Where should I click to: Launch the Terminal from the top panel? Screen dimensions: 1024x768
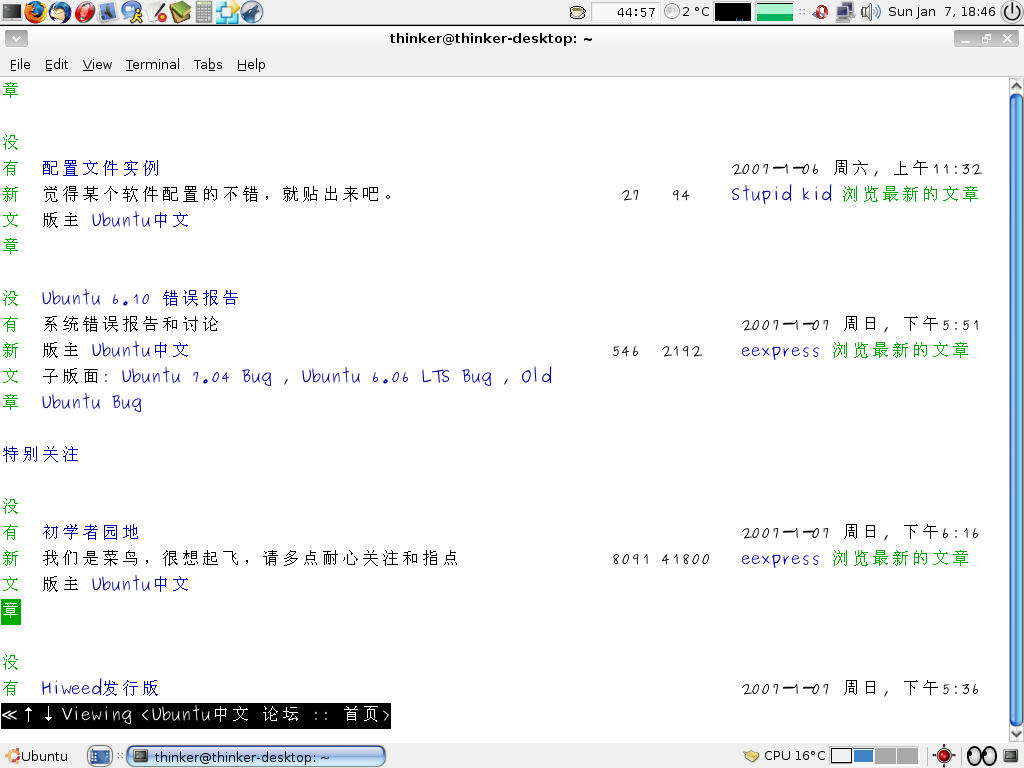click(11, 11)
